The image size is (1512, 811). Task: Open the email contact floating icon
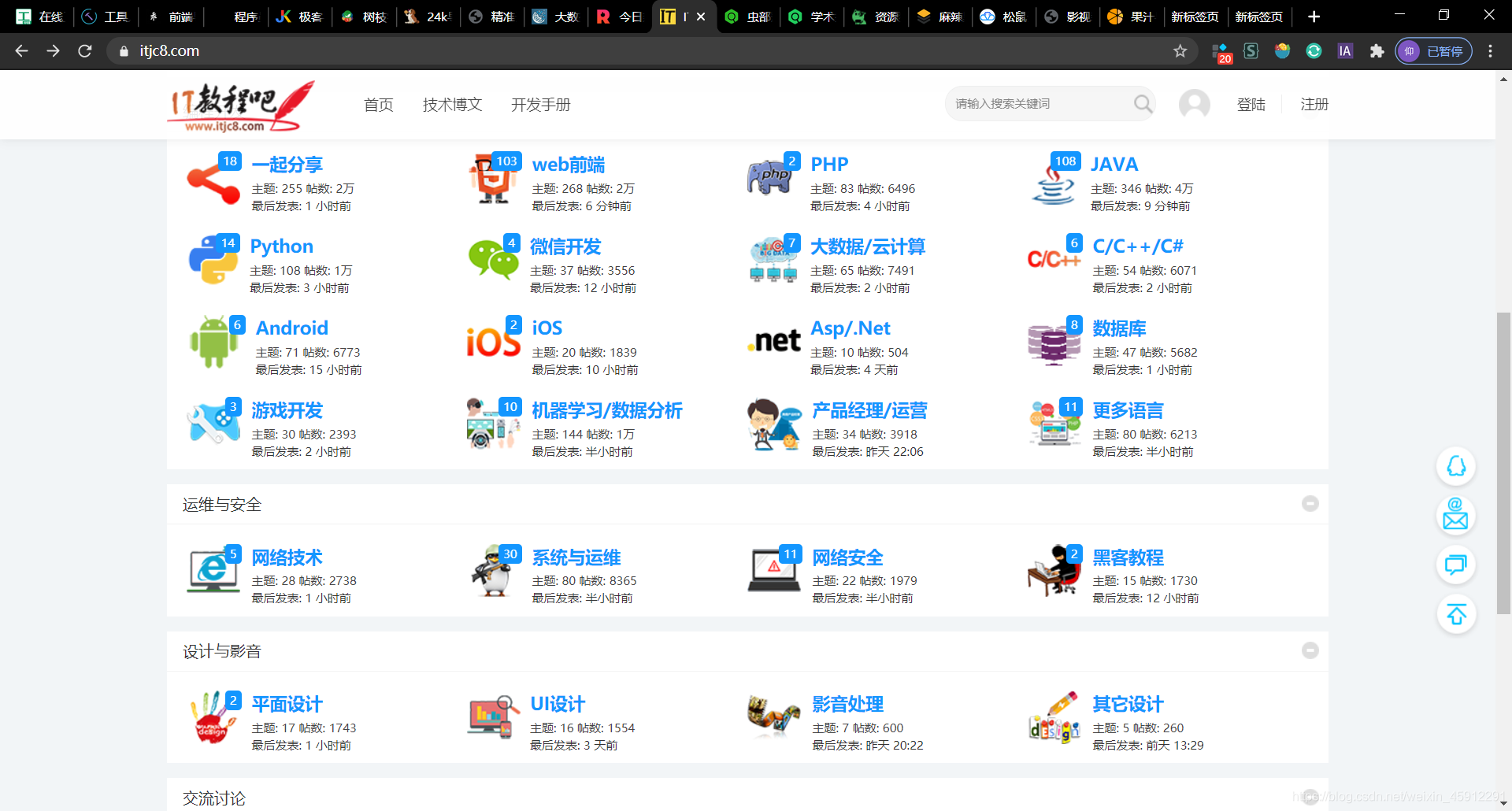coord(1456,515)
